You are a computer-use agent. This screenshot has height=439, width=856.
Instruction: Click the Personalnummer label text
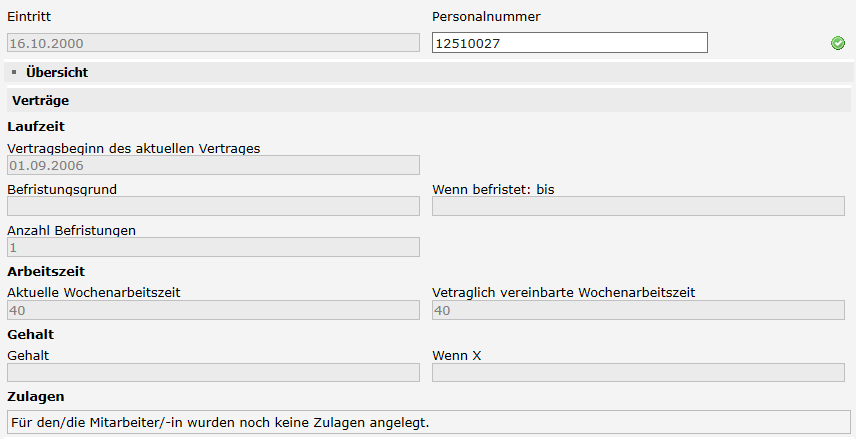[486, 16]
